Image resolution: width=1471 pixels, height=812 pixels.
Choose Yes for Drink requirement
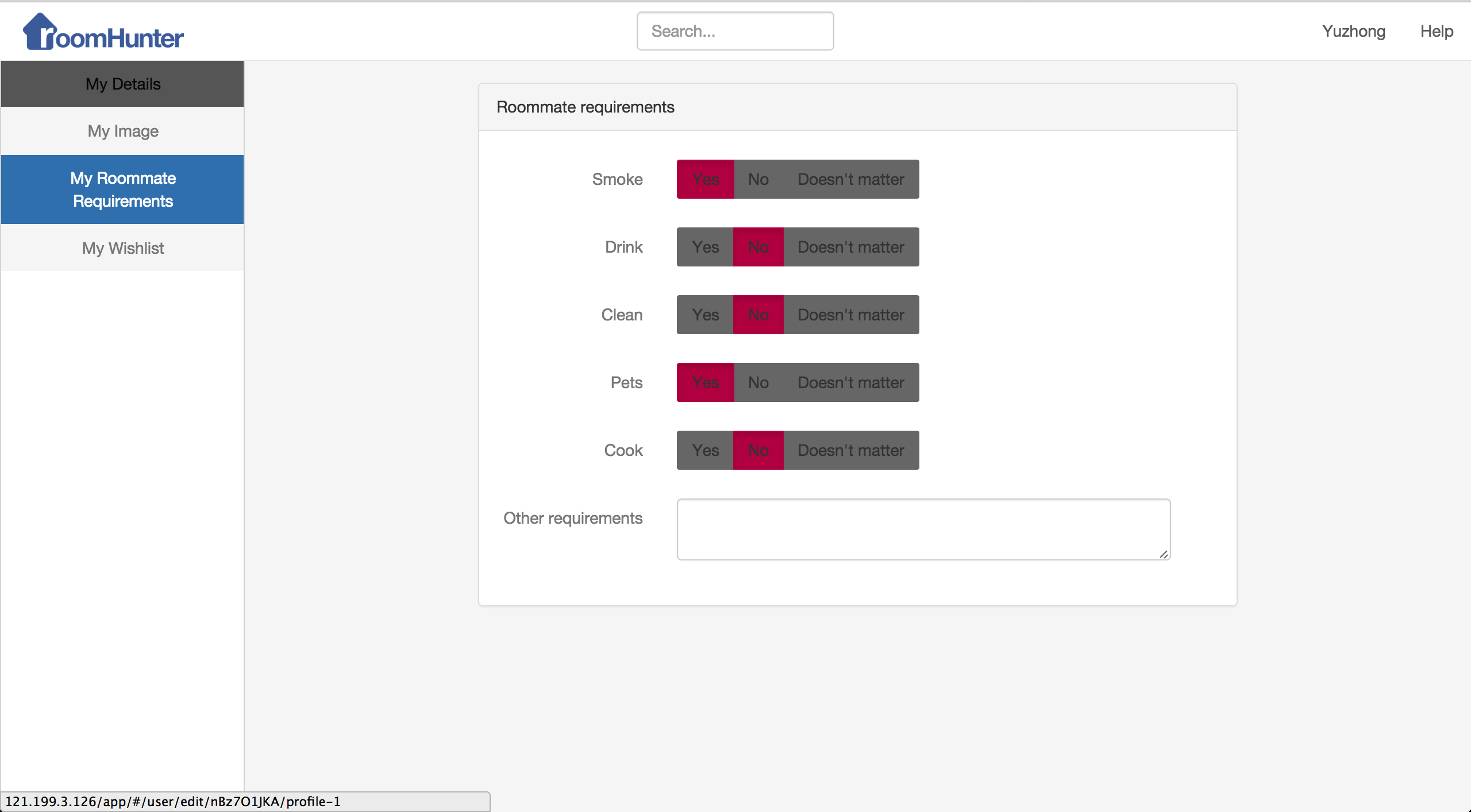click(705, 247)
